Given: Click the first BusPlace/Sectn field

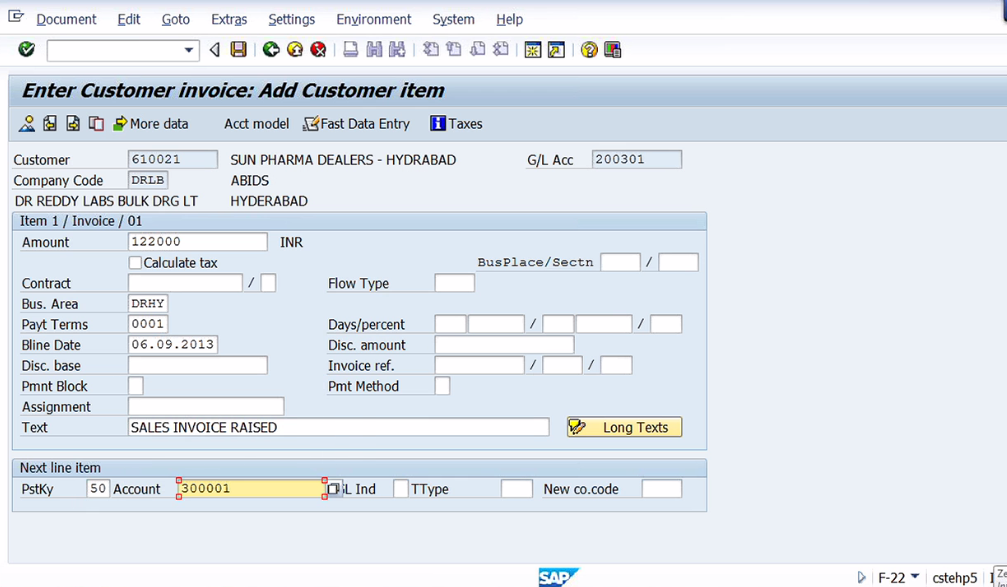Looking at the screenshot, I should 620,262.
